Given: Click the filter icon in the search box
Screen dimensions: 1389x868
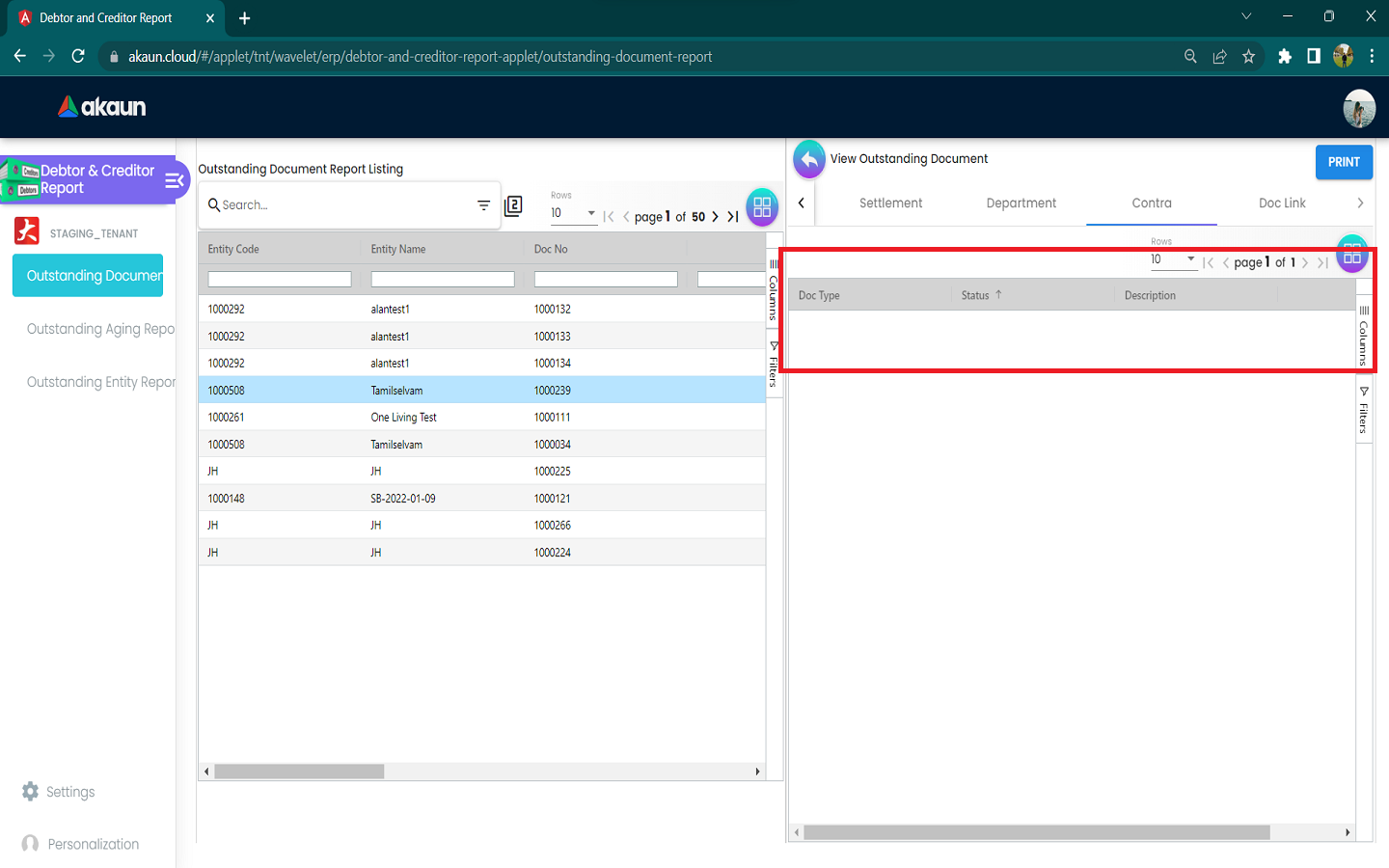Looking at the screenshot, I should pos(483,205).
